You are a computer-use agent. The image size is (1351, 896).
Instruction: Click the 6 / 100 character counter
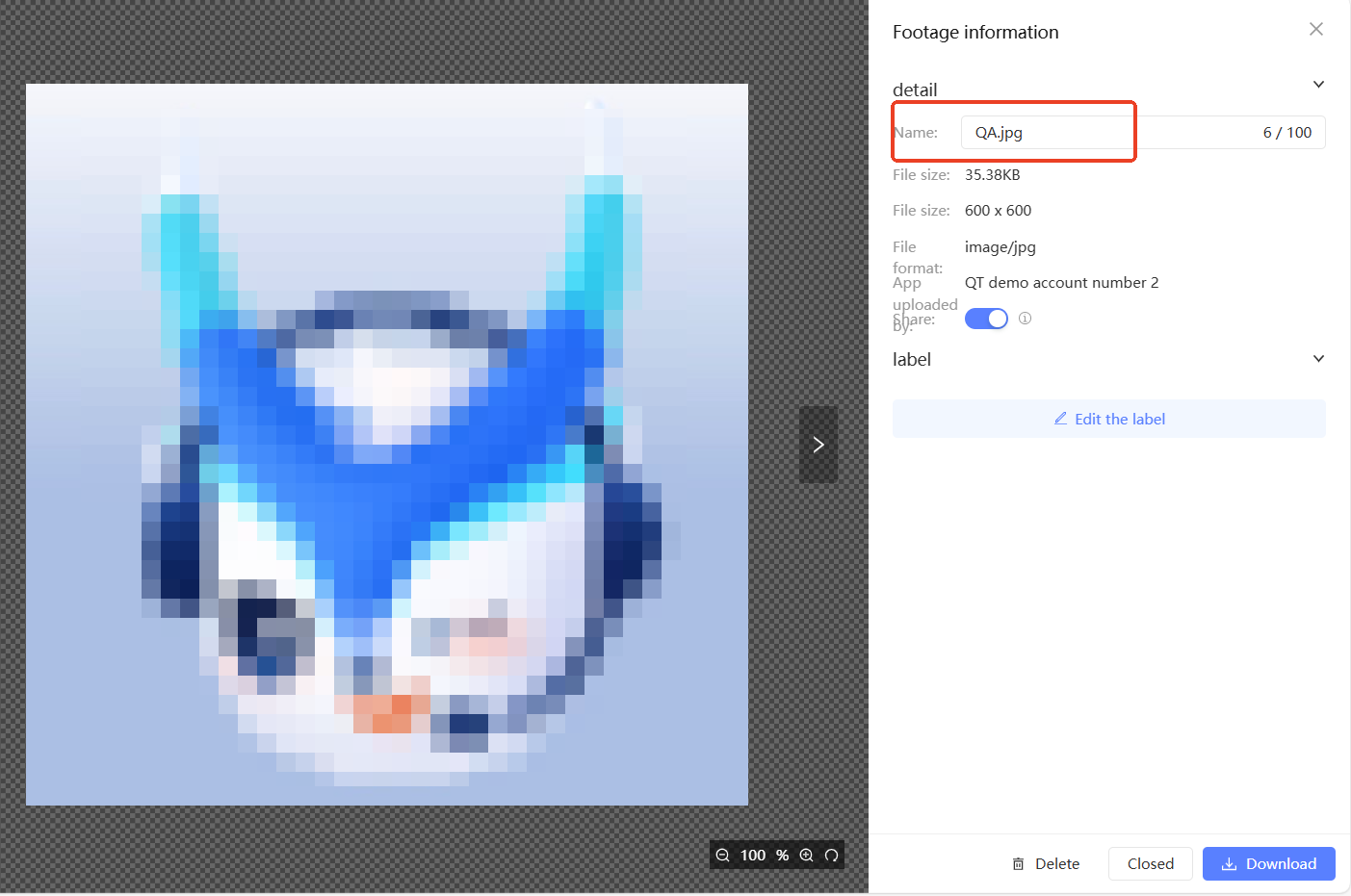coord(1287,133)
